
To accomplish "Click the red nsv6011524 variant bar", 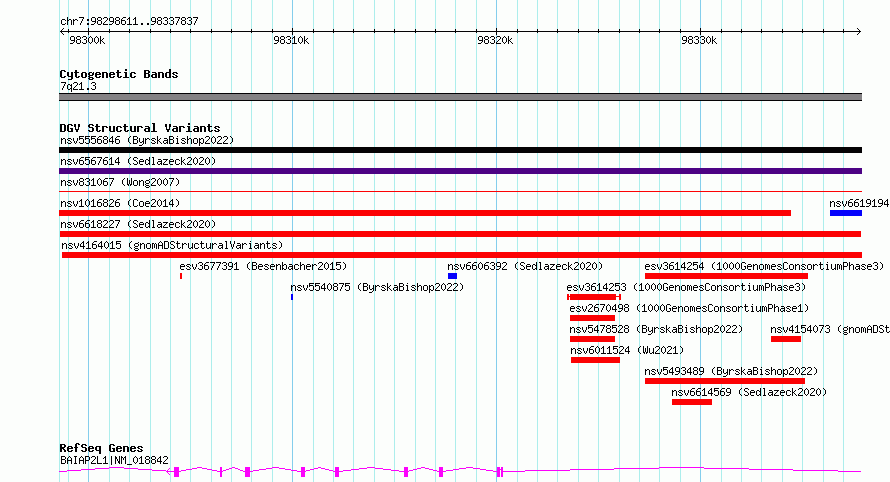I will 595,360.
